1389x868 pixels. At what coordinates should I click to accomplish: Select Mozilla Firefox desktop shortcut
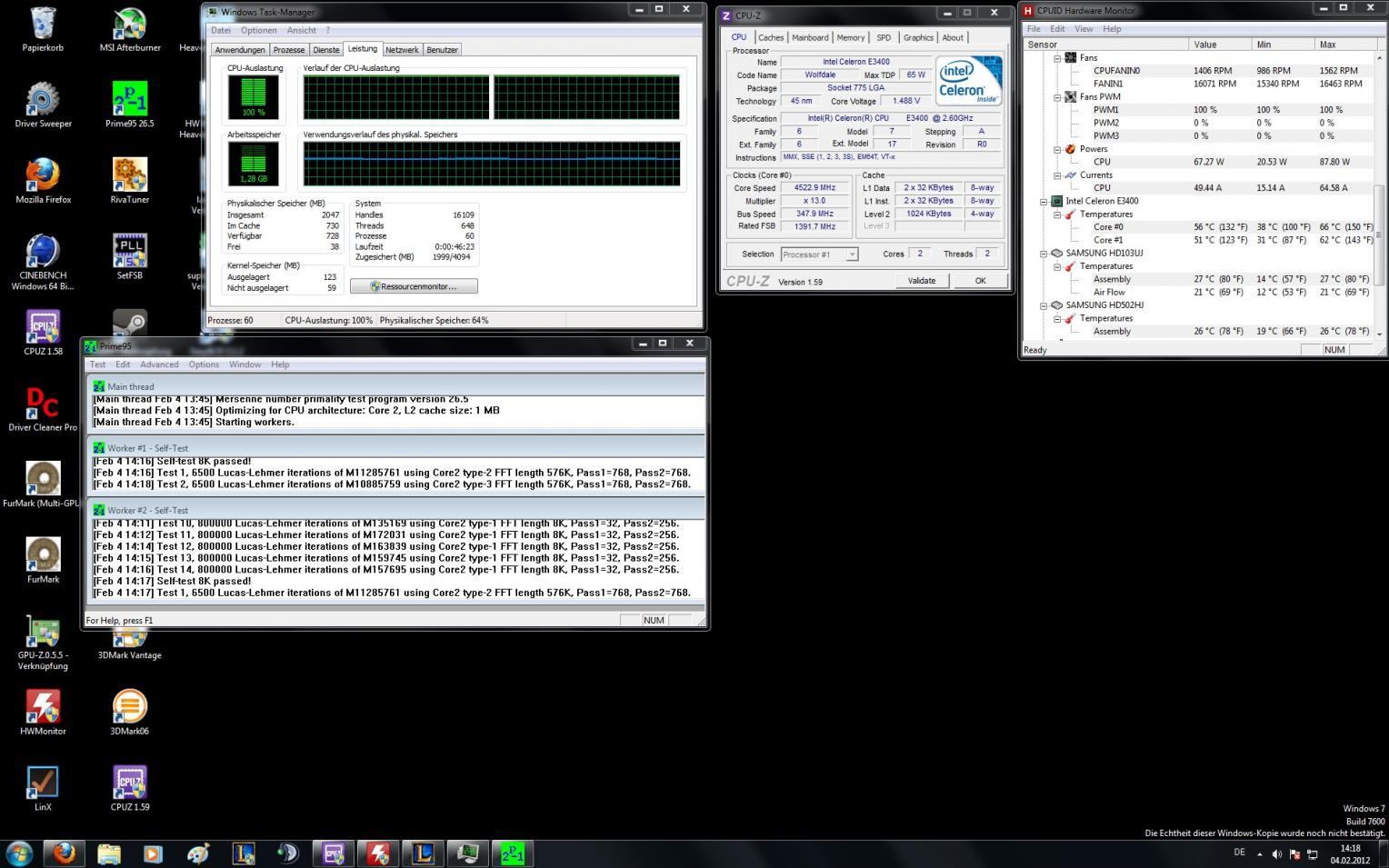click(43, 182)
